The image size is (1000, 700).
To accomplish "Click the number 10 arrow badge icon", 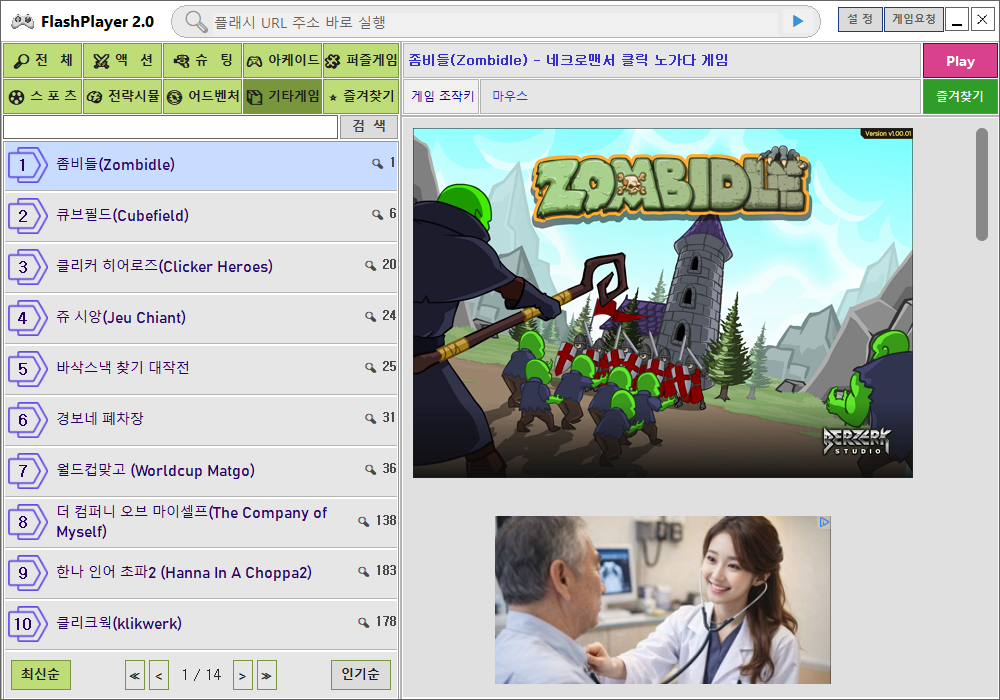I will point(27,624).
